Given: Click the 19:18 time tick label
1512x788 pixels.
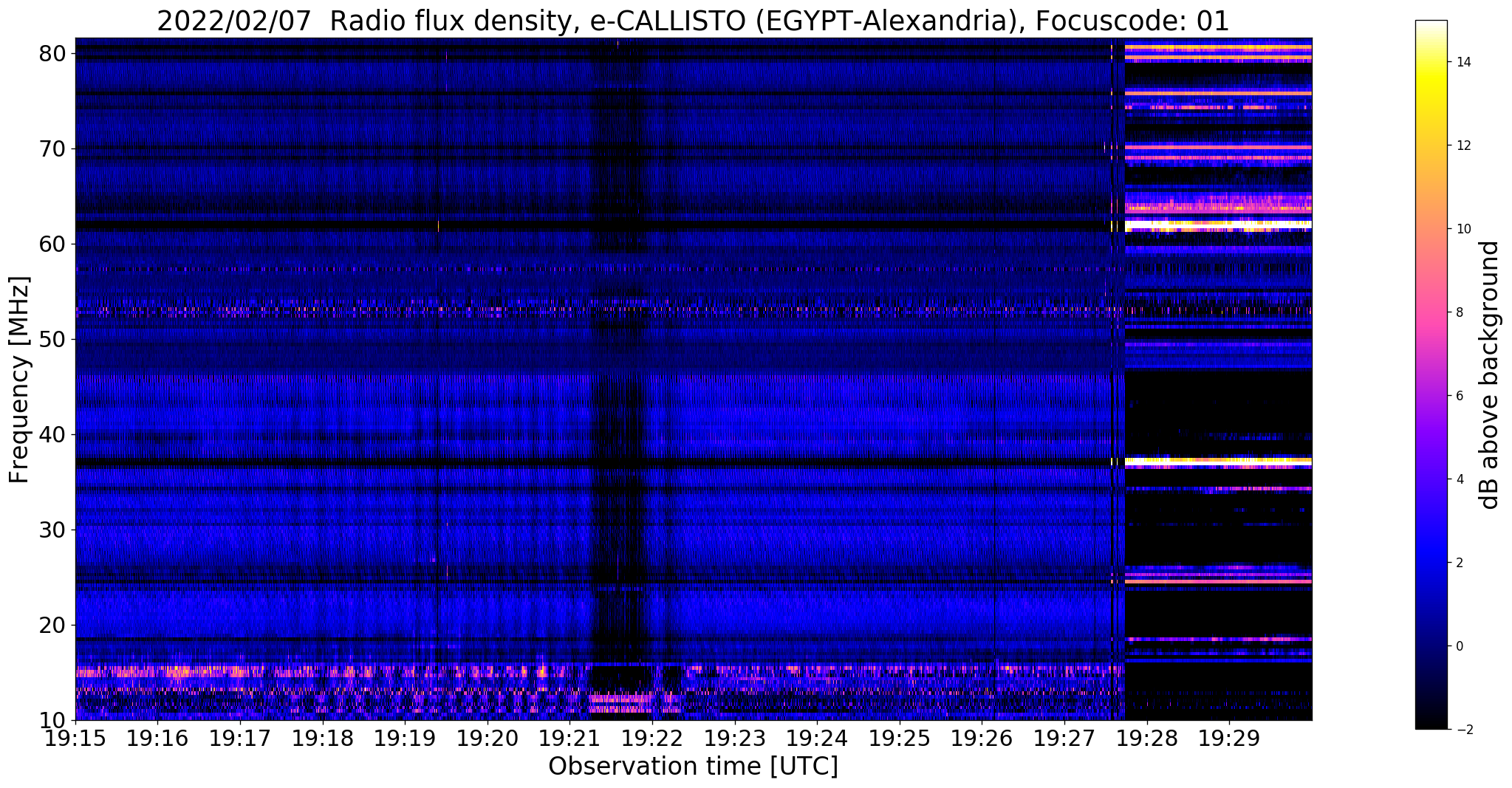Looking at the screenshot, I should [322, 738].
